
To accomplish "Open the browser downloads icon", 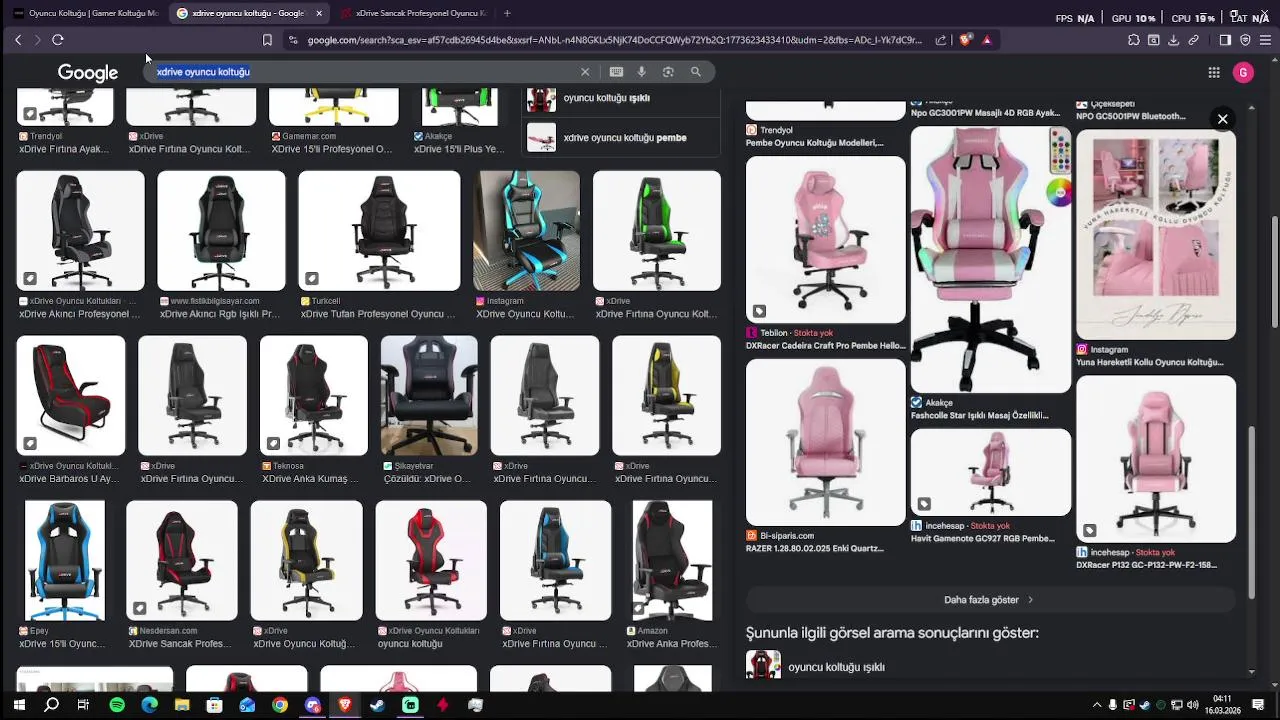I will click(x=1174, y=40).
